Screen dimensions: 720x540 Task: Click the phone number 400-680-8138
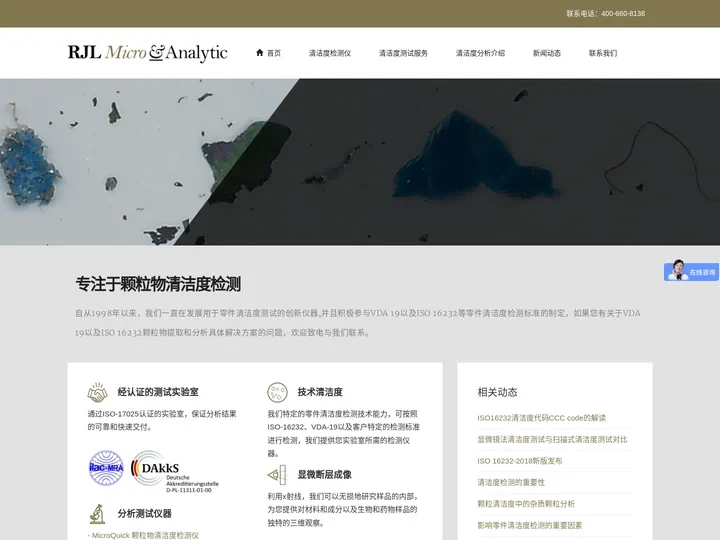[623, 14]
